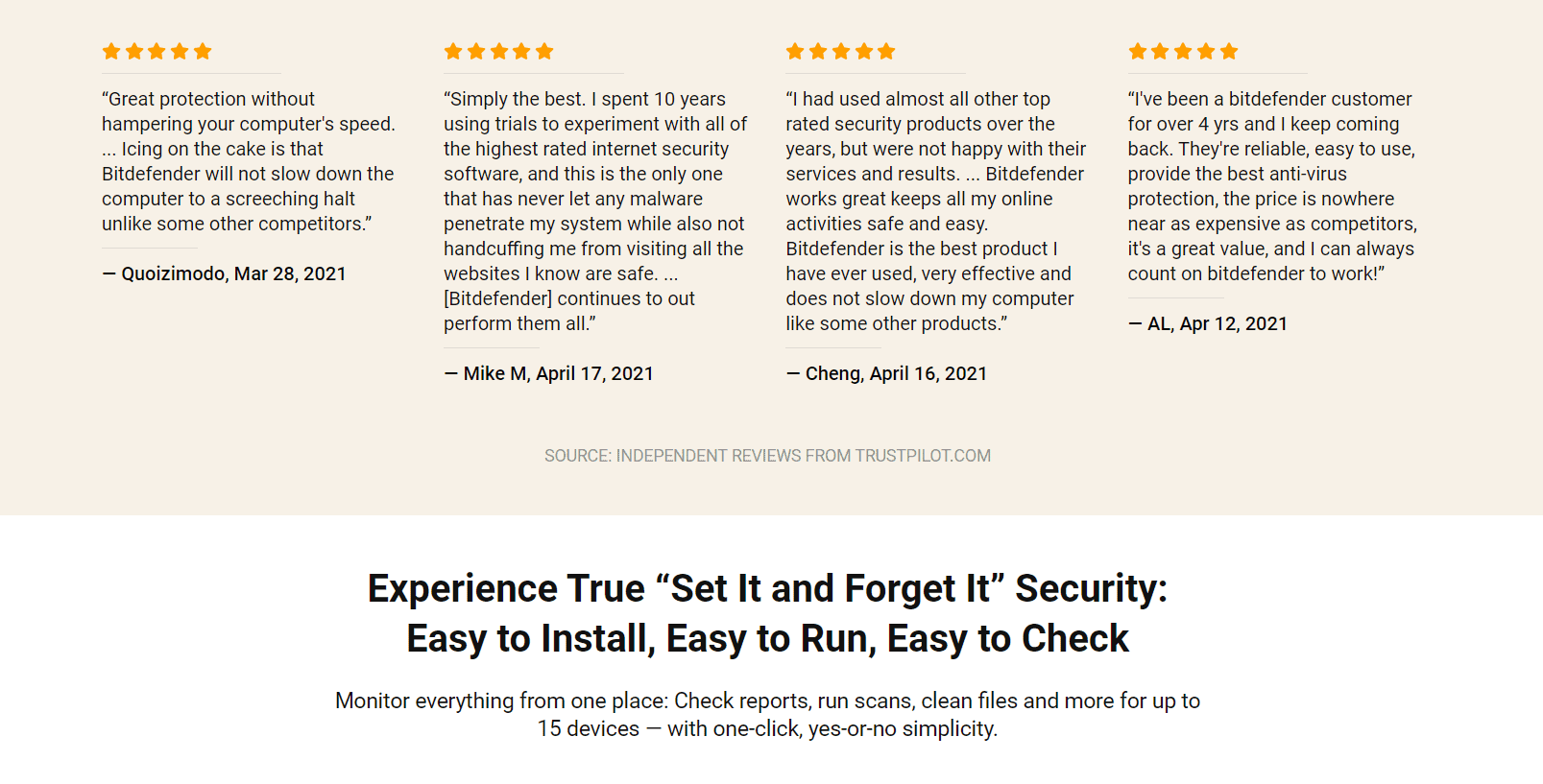Click the fifth star of Quoizimodo's review rating
Image resolution: width=1543 pixels, height=784 pixels.
click(203, 52)
